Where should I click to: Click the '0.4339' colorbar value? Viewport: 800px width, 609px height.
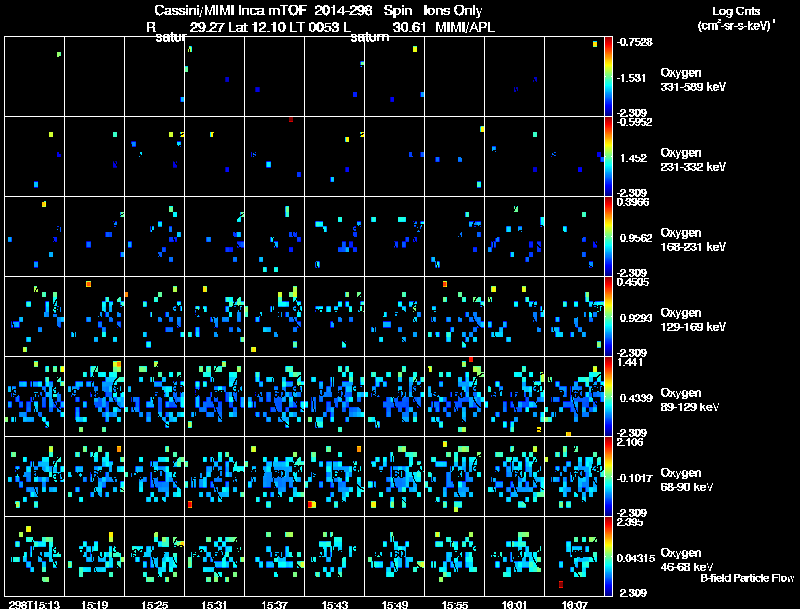pyautogui.click(x=636, y=398)
